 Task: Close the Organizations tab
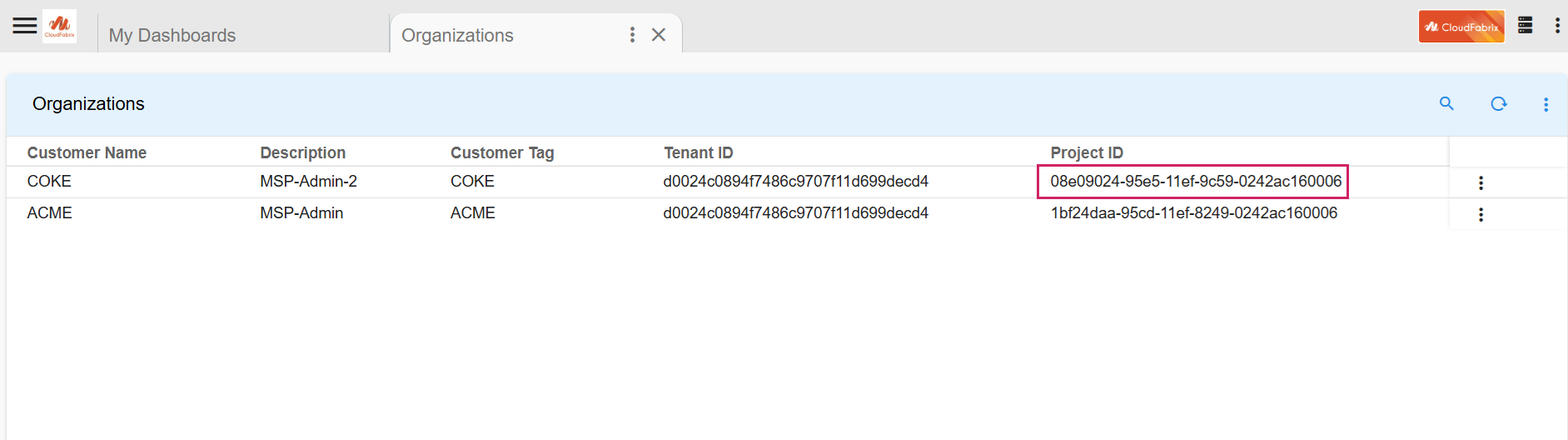click(659, 34)
